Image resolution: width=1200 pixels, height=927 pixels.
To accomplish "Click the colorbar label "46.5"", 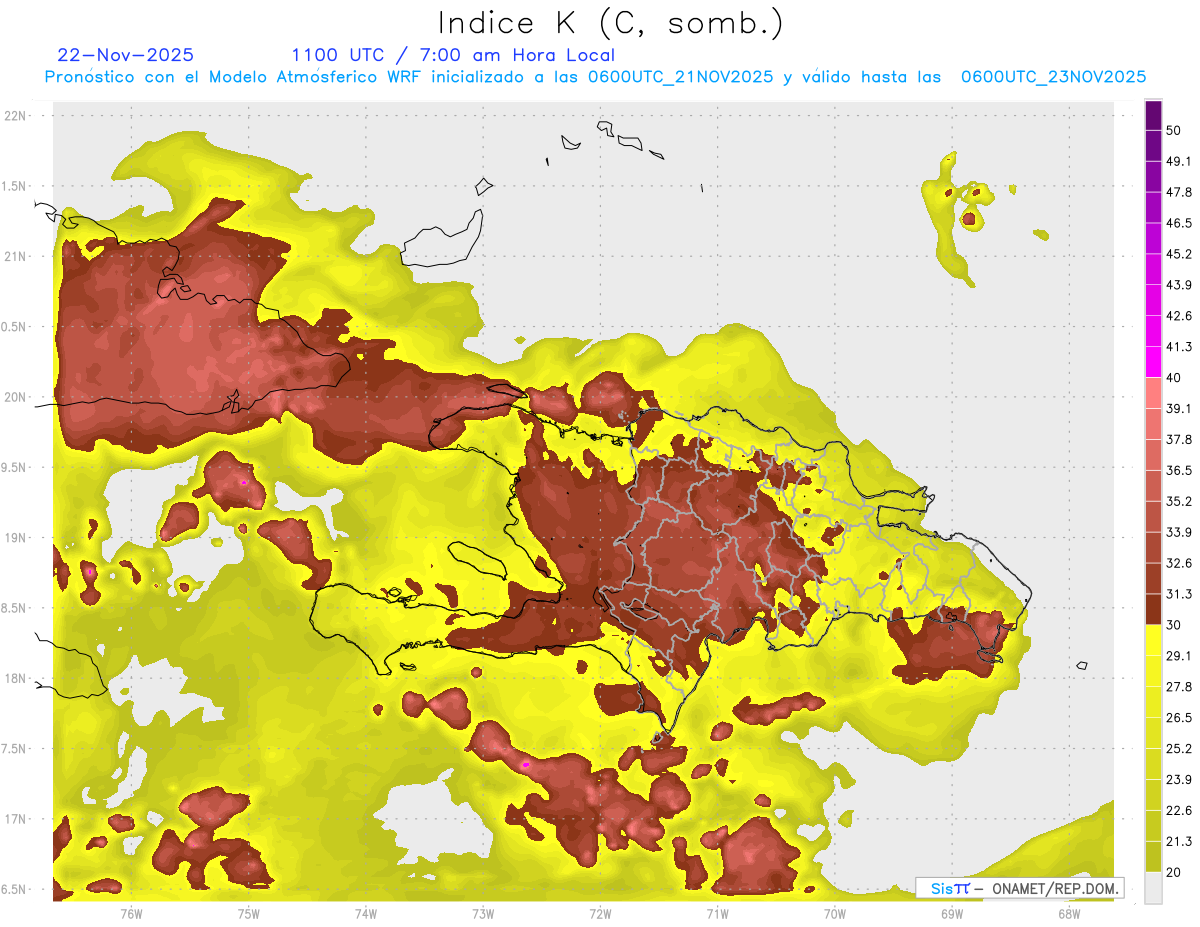I will tap(1179, 223).
